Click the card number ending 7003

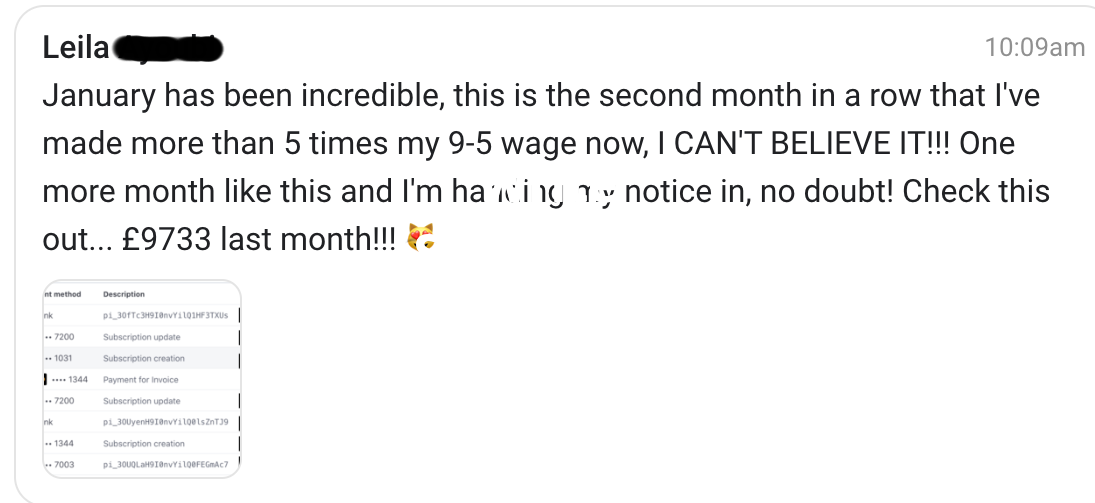tap(59, 465)
